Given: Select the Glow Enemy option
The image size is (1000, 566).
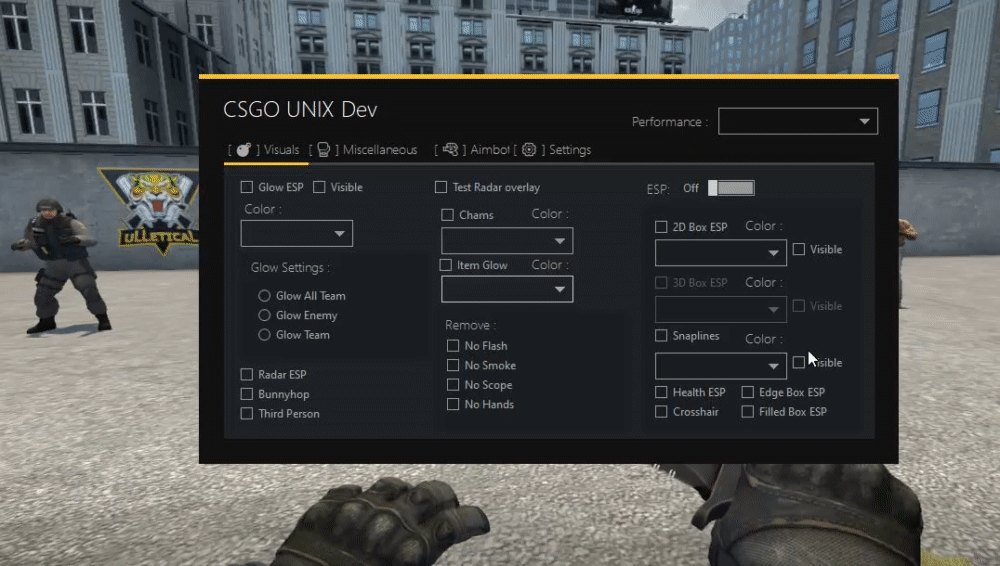Looking at the screenshot, I should [x=264, y=315].
